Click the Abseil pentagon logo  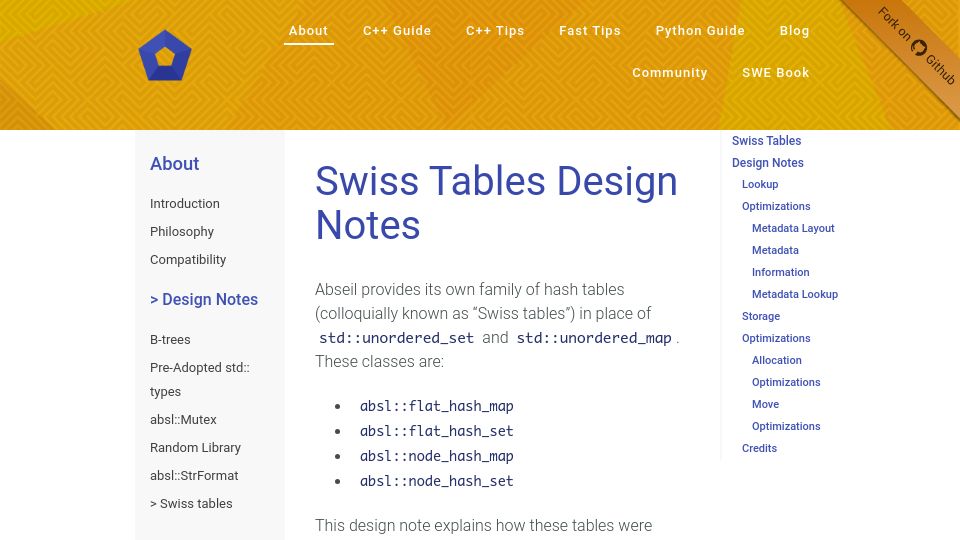[165, 56]
